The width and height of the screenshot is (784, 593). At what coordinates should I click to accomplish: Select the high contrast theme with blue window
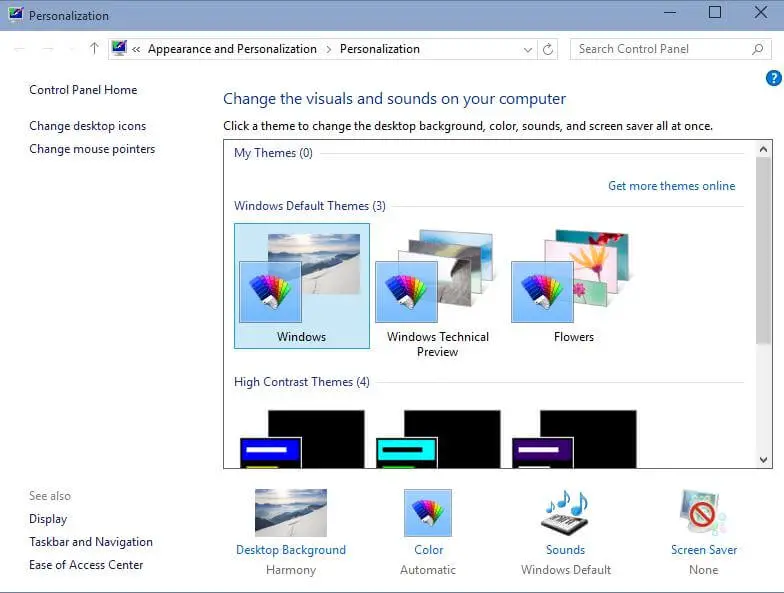302,439
